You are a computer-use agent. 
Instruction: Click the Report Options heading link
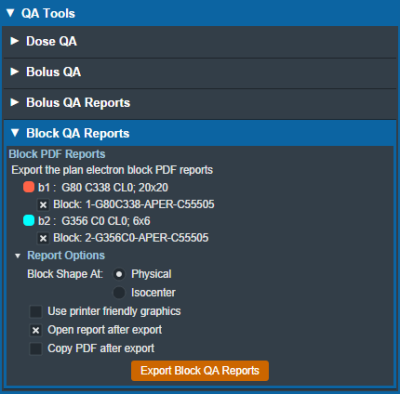pyautogui.click(x=66, y=255)
